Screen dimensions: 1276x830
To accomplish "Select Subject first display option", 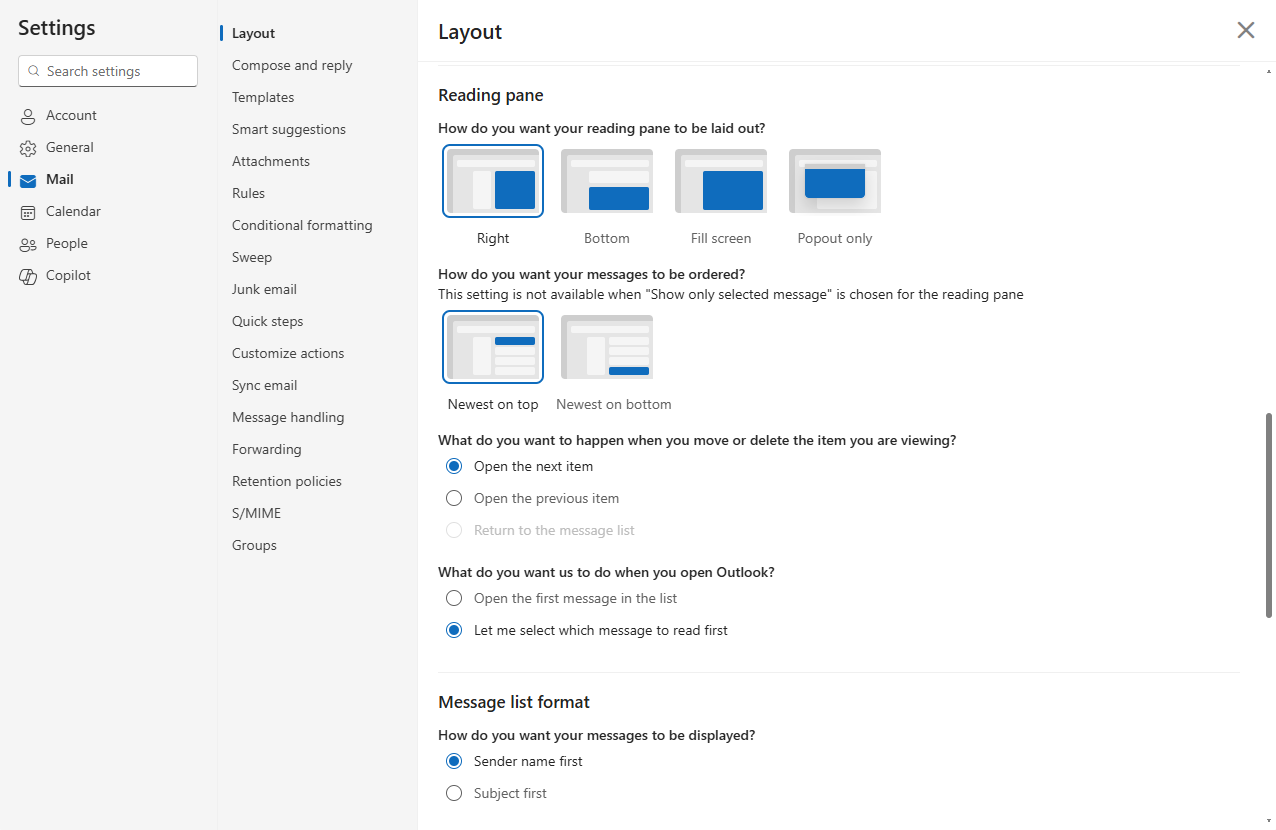I will click(x=454, y=793).
